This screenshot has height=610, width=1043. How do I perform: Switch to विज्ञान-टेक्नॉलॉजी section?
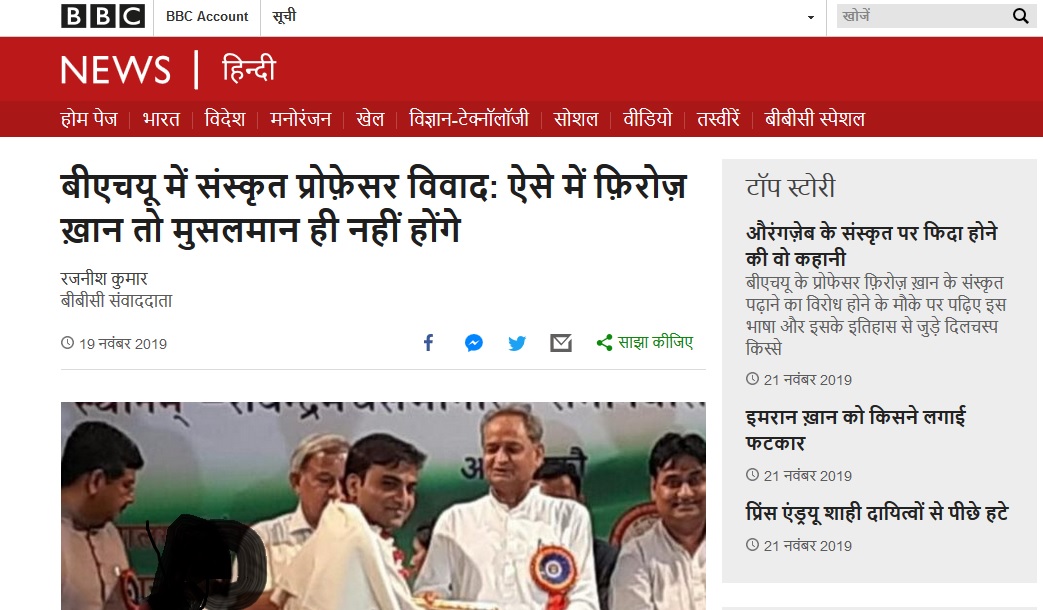pos(469,119)
